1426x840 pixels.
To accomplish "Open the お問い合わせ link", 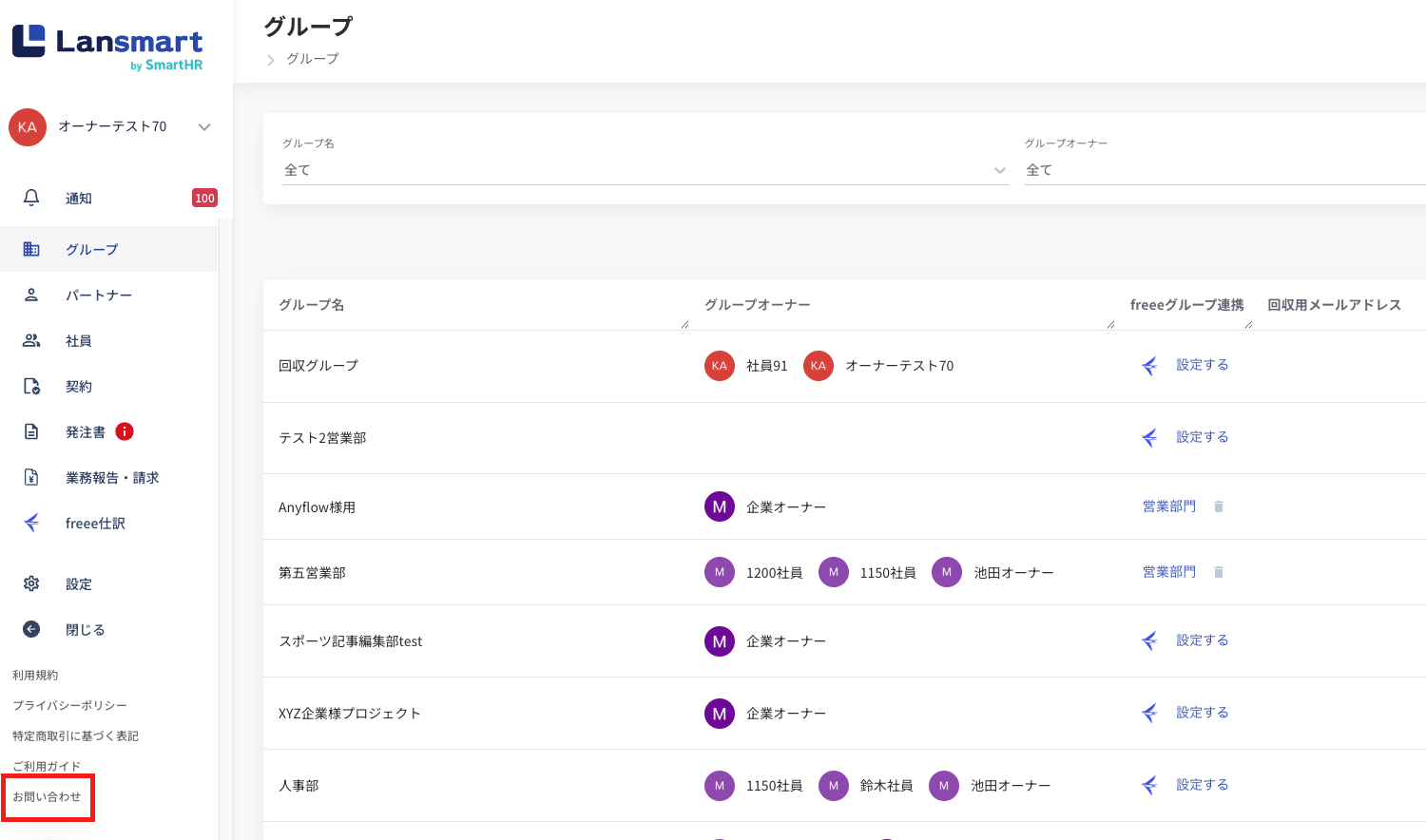I will (47, 796).
